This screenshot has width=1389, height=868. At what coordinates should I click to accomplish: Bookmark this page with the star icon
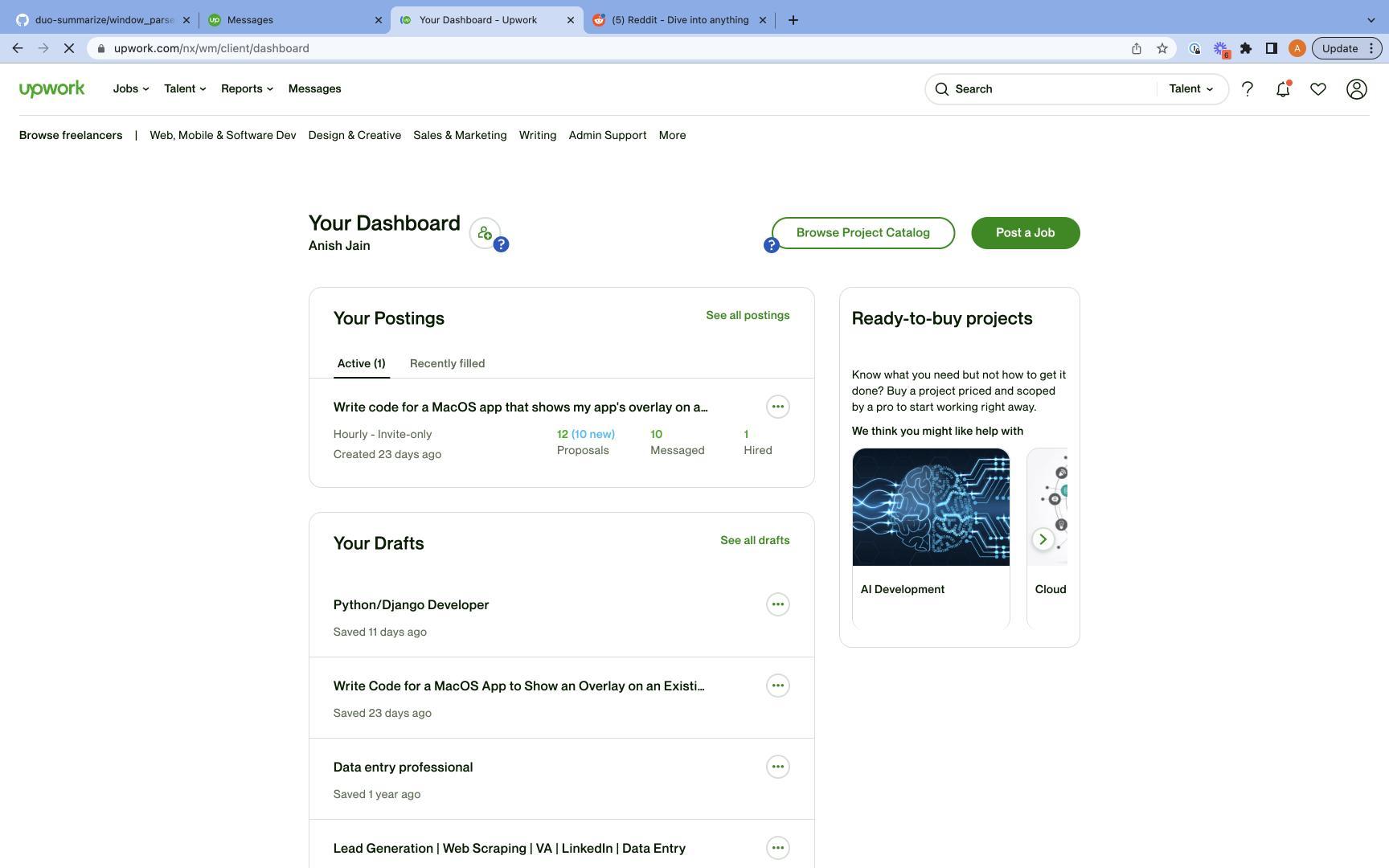pos(1162,48)
